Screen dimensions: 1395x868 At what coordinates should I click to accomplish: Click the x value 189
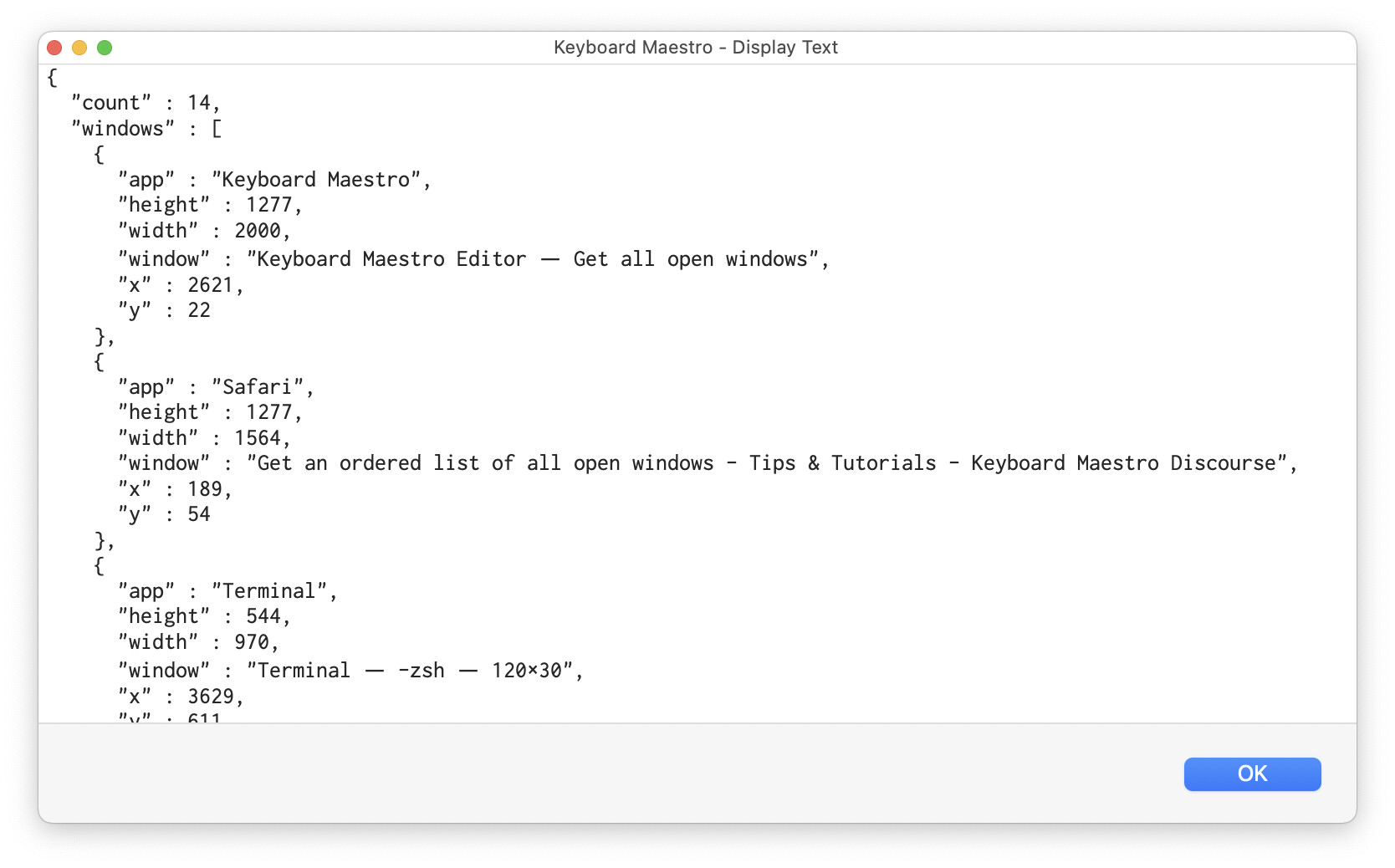point(204,489)
